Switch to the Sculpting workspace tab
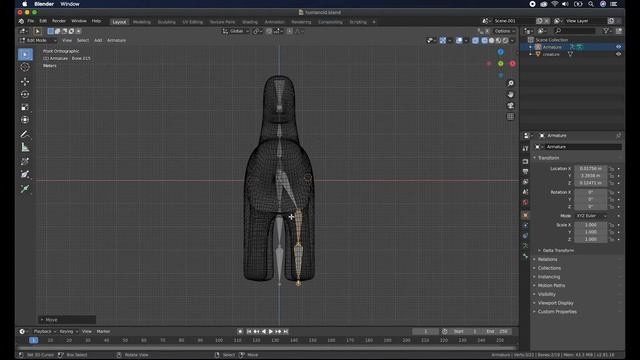 click(167, 22)
